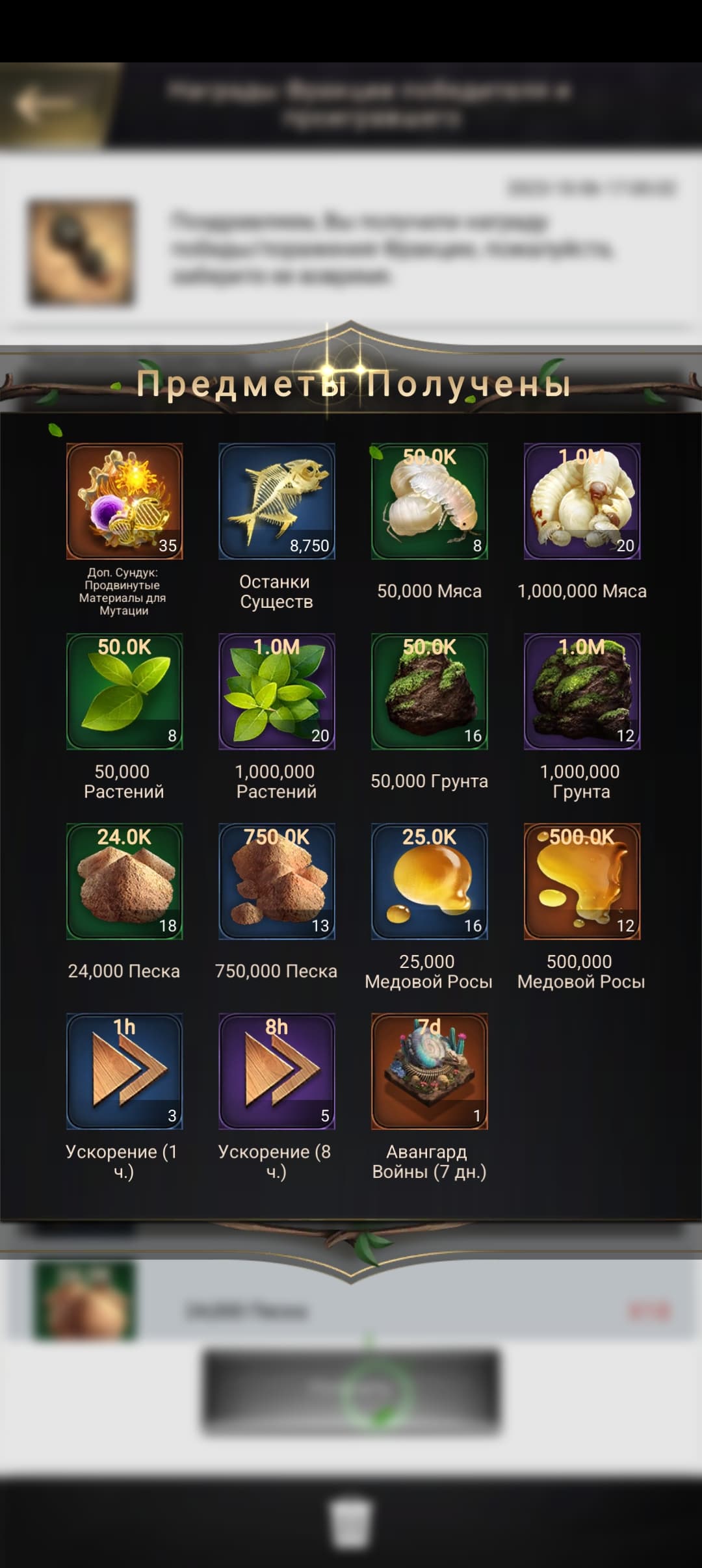Select the 25,000 Медовой Росы honeydew icon
Viewport: 702px width, 1568px height.
point(430,881)
